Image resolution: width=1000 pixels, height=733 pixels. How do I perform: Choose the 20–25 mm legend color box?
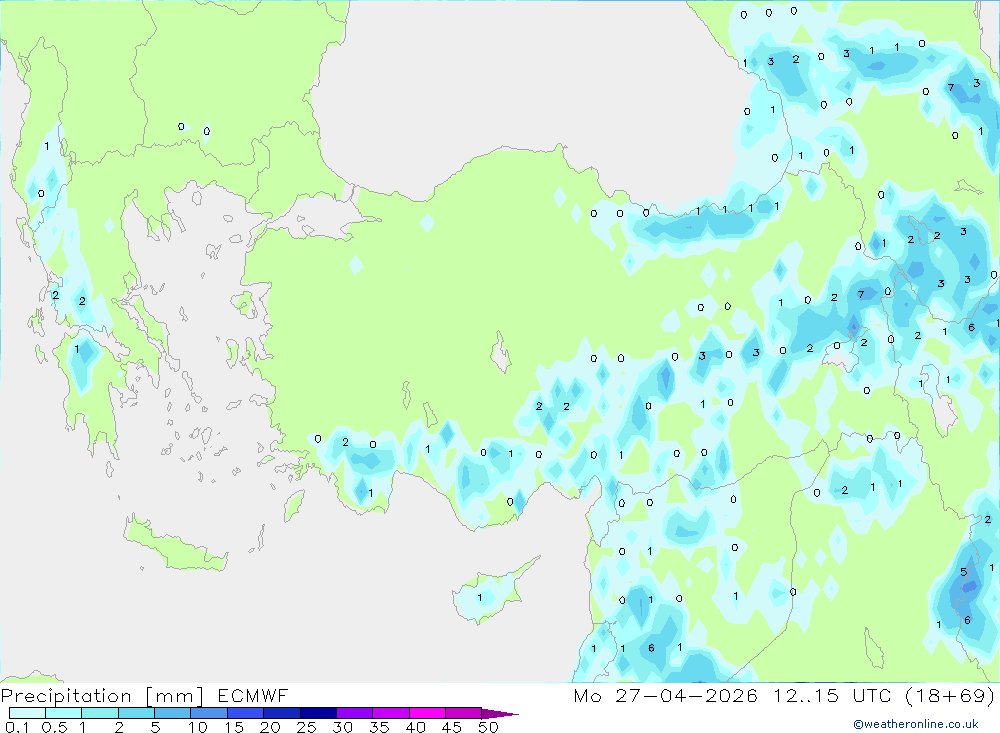point(282,713)
